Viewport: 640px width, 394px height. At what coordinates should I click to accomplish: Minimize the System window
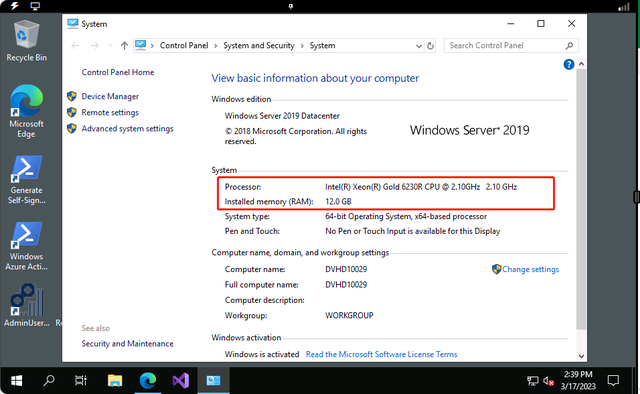511,24
